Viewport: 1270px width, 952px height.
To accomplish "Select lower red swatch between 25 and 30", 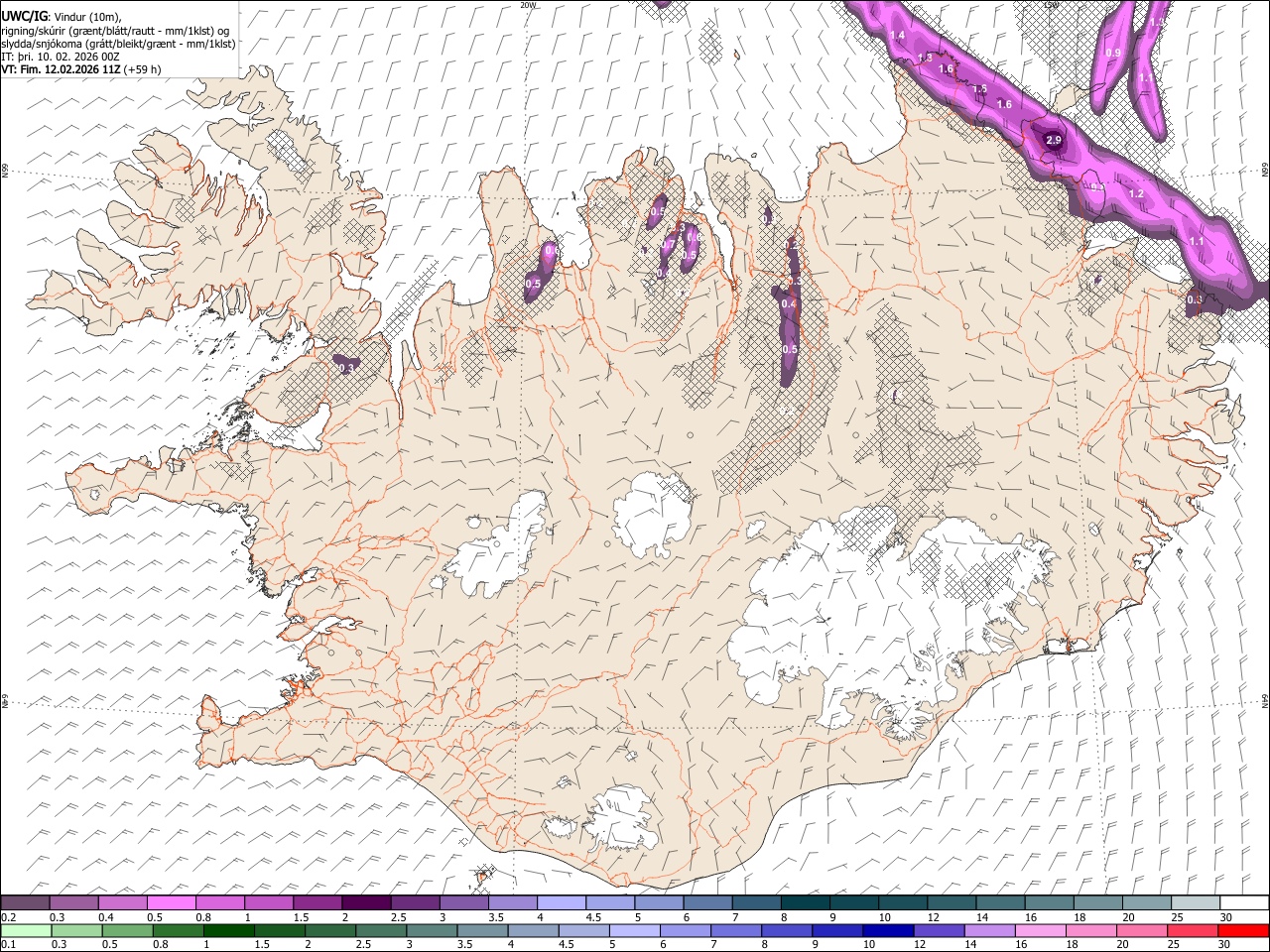I will coord(1192,930).
